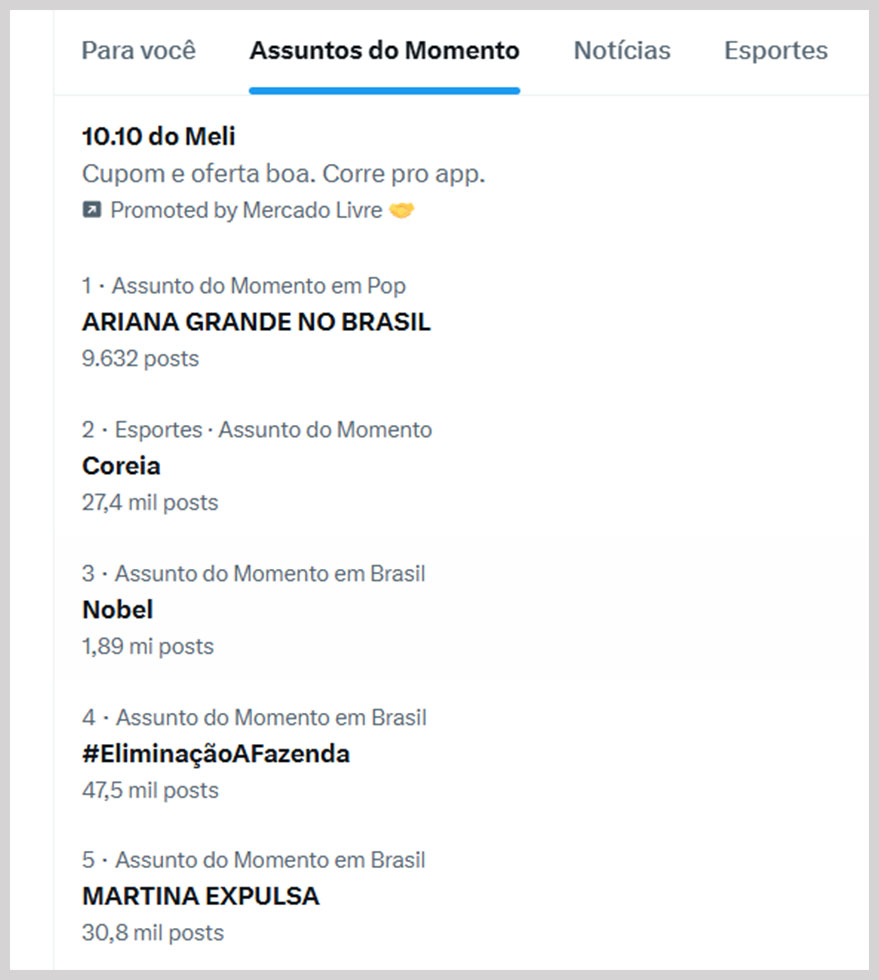The width and height of the screenshot is (879, 980).
Task: Open the promoted trend 10.10 do Meli
Action: pyautogui.click(x=159, y=136)
